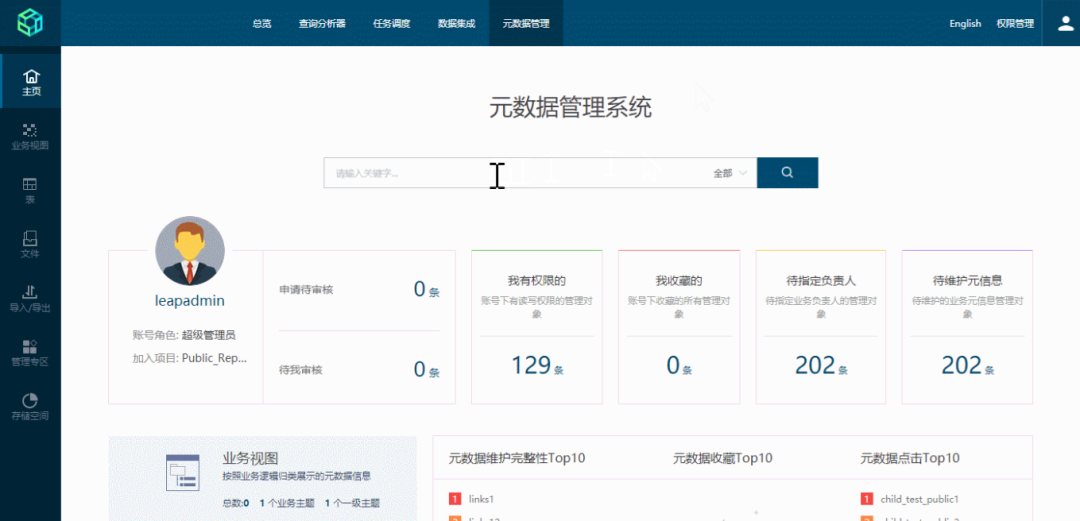Click the cube logo icon

tap(30, 23)
